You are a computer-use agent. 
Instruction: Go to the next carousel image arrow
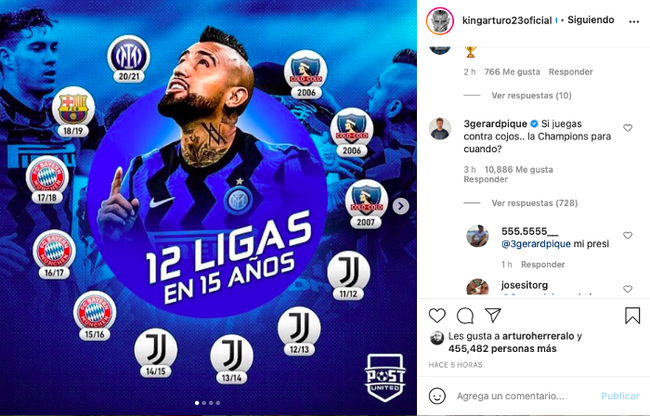click(401, 206)
